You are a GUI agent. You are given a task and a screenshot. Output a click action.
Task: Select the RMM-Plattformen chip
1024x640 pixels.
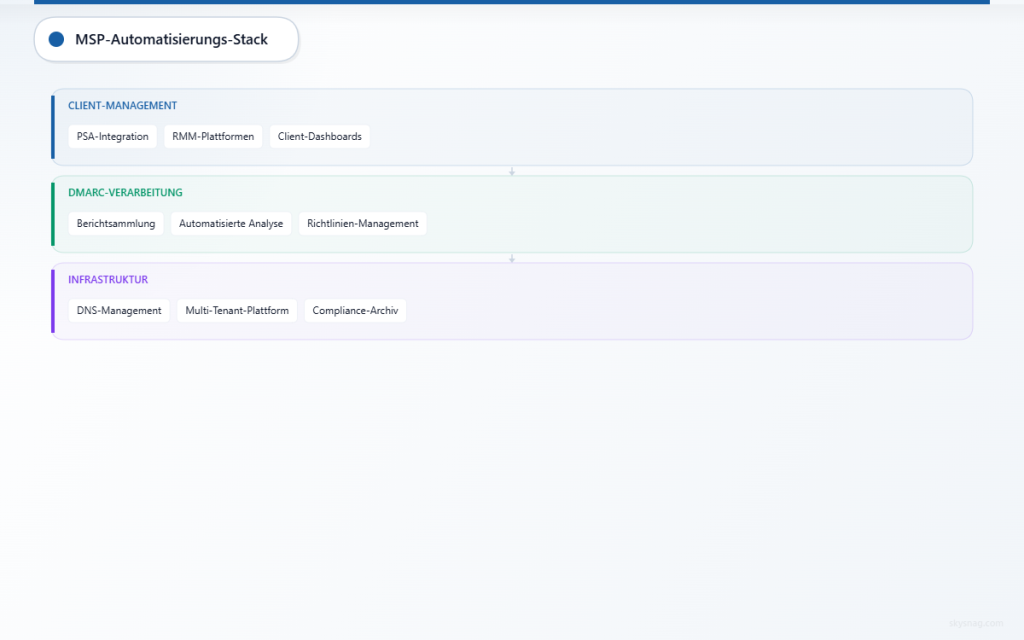(212, 136)
